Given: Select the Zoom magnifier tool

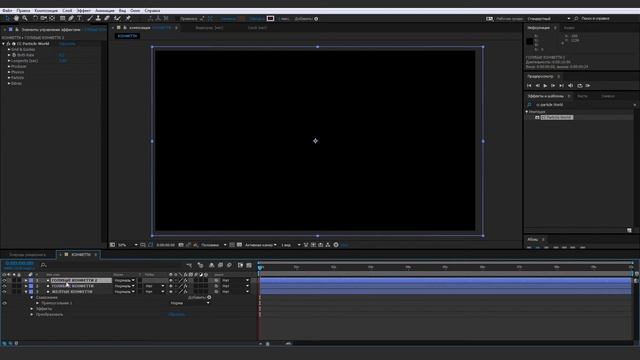Looking at the screenshot, I should pos(25,18).
